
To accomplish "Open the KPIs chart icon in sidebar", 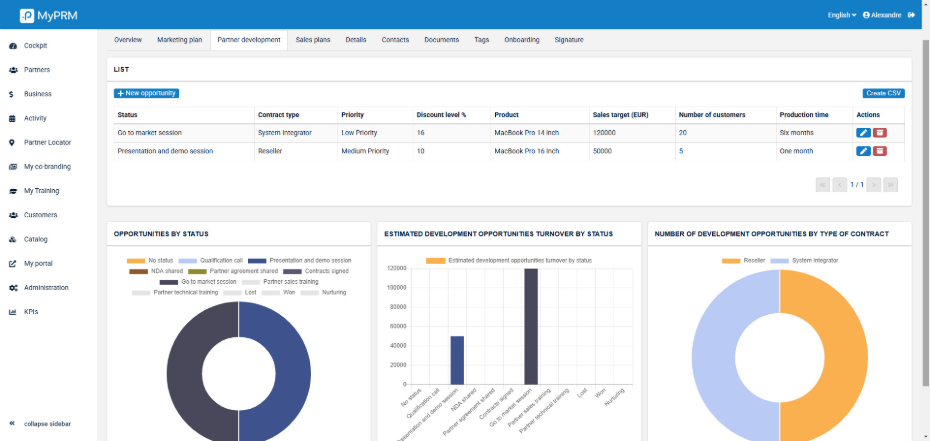I will (11, 312).
